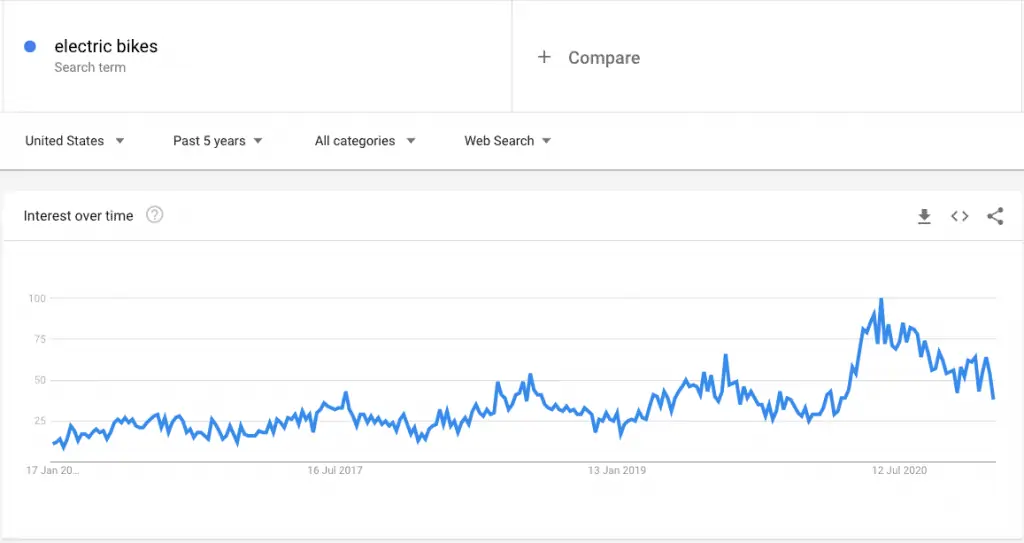Open the embed code icon
Screen dimensions: 1024x543
(x=959, y=216)
